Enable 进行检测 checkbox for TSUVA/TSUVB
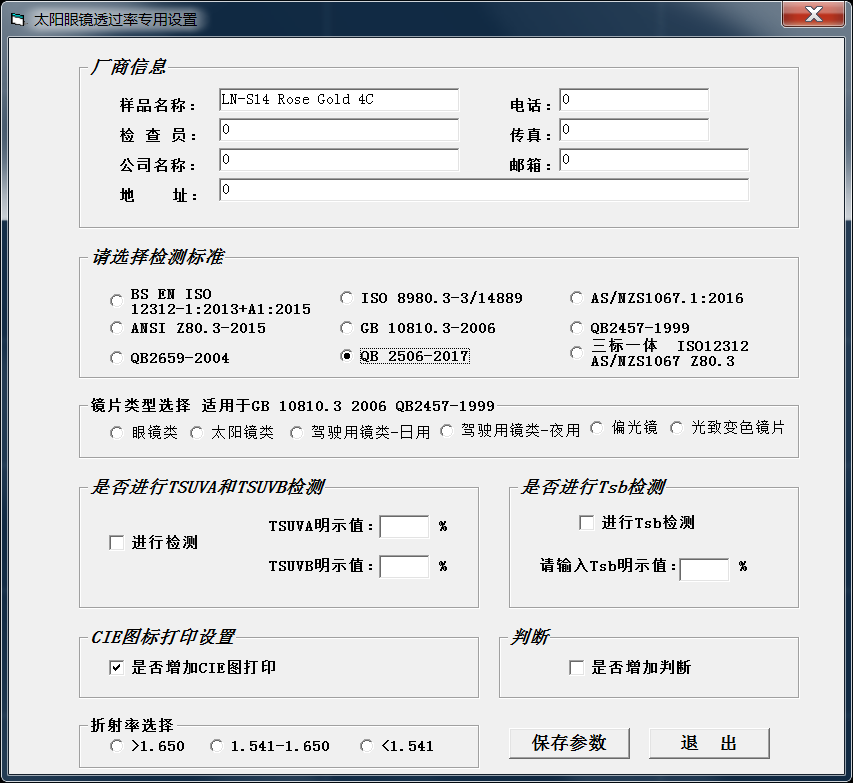The width and height of the screenshot is (853, 783). coord(117,543)
